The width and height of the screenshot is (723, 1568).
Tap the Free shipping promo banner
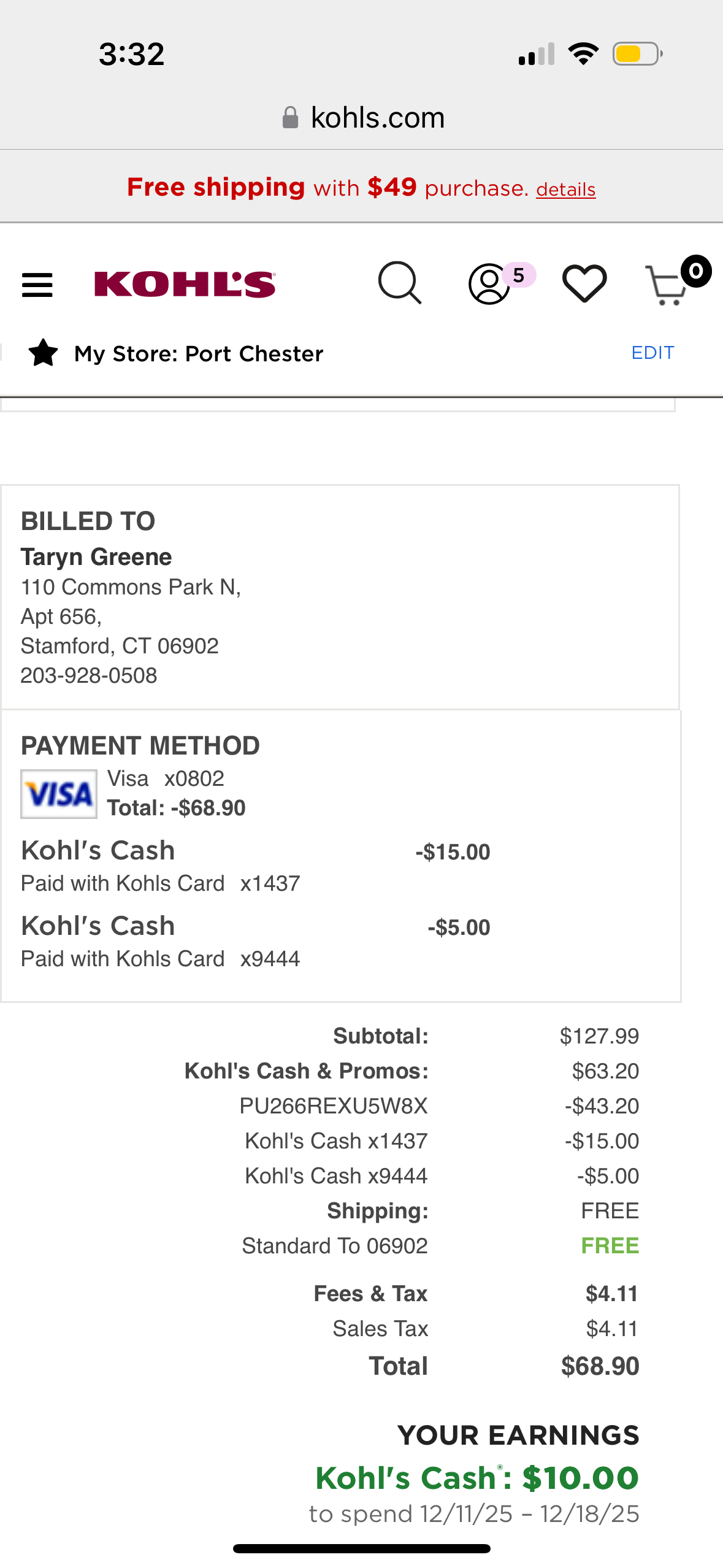(361, 187)
